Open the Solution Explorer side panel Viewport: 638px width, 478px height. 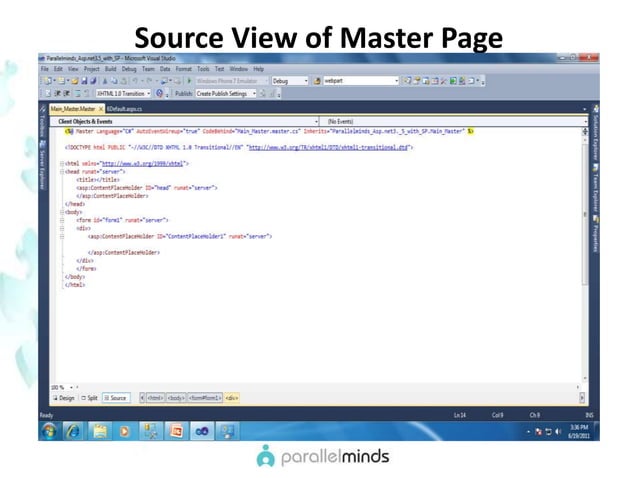click(595, 133)
